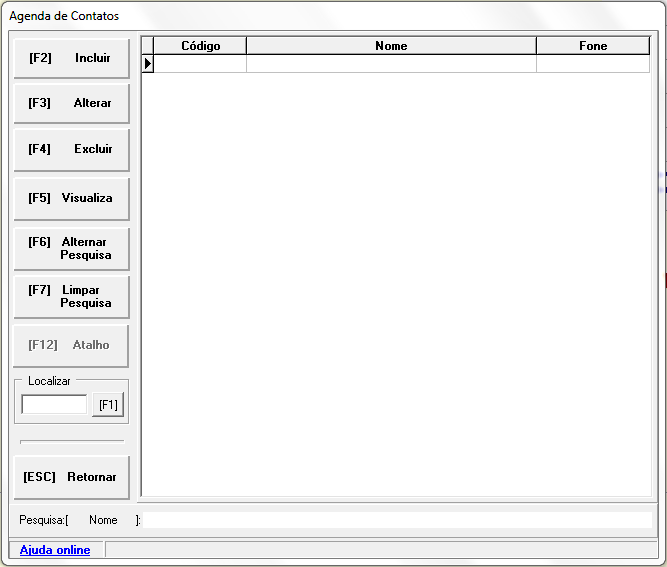Clear the search with Limpar Pesquisa
Image resolution: width=667 pixels, height=567 pixels.
(71, 297)
